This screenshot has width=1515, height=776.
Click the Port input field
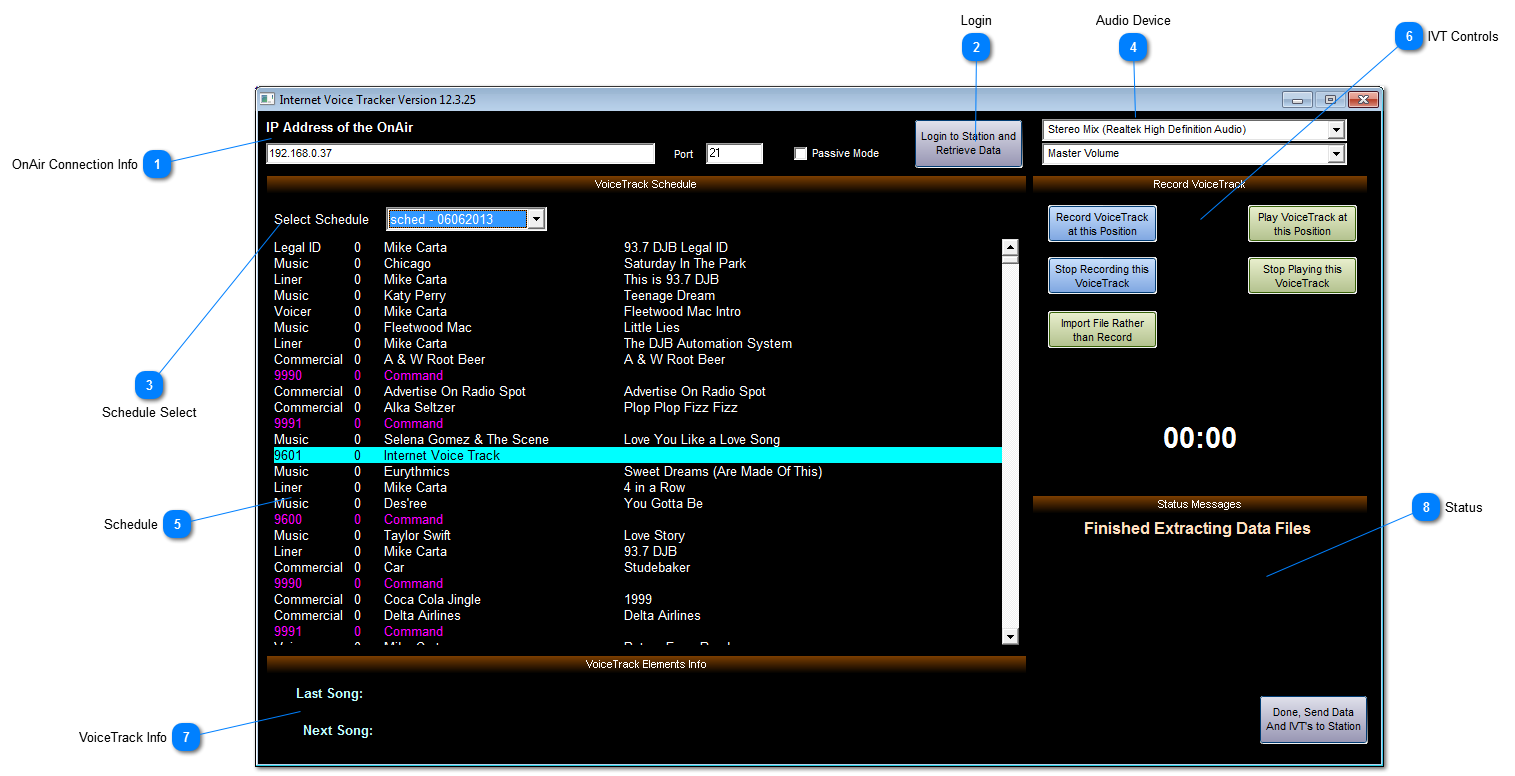click(734, 154)
